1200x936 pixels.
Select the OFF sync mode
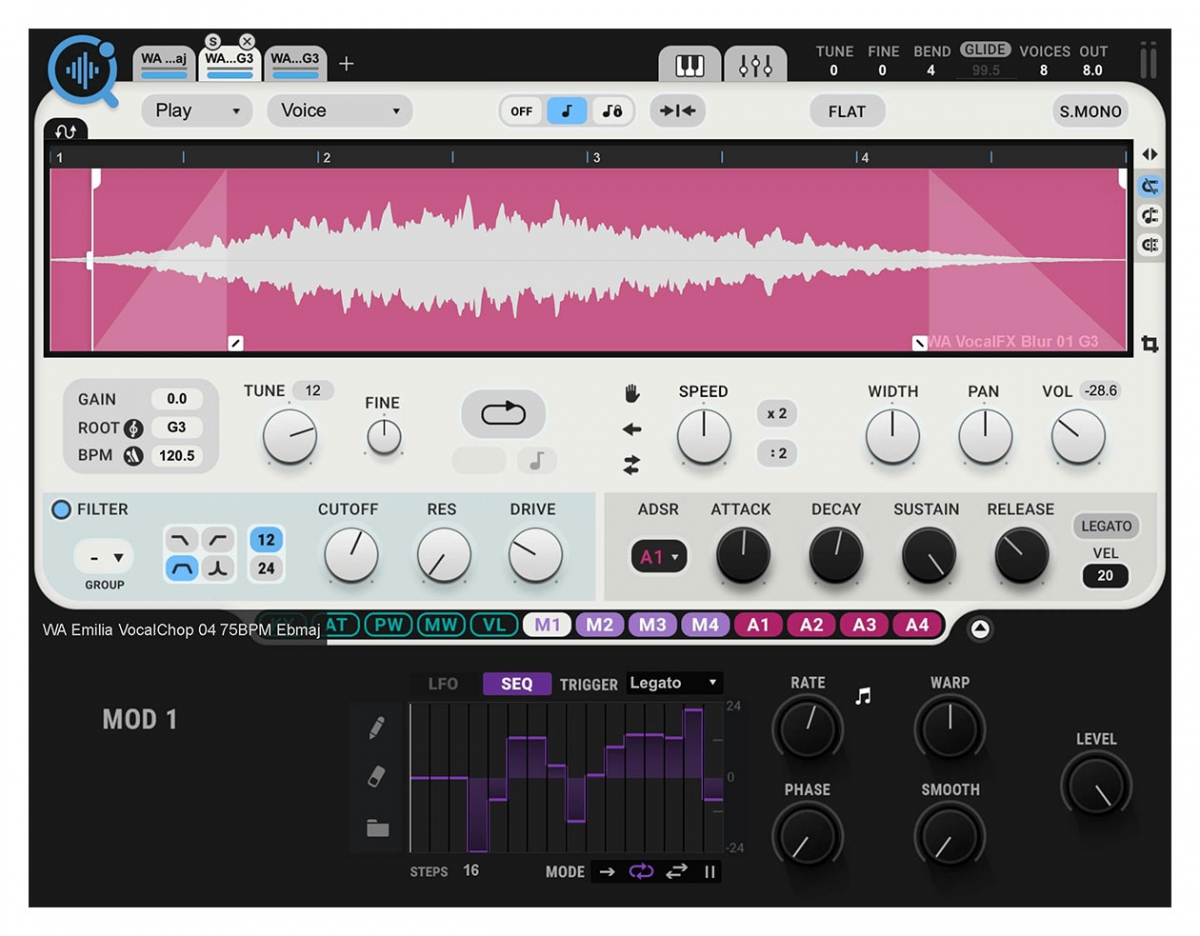pos(521,111)
